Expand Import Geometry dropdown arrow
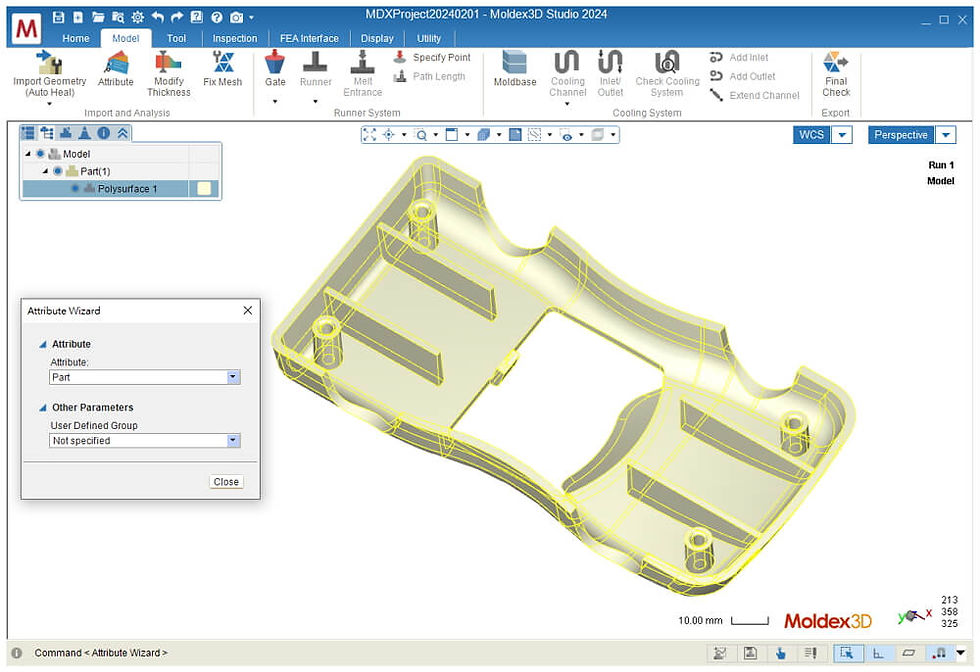This screenshot has height=672, width=980. pos(49,104)
